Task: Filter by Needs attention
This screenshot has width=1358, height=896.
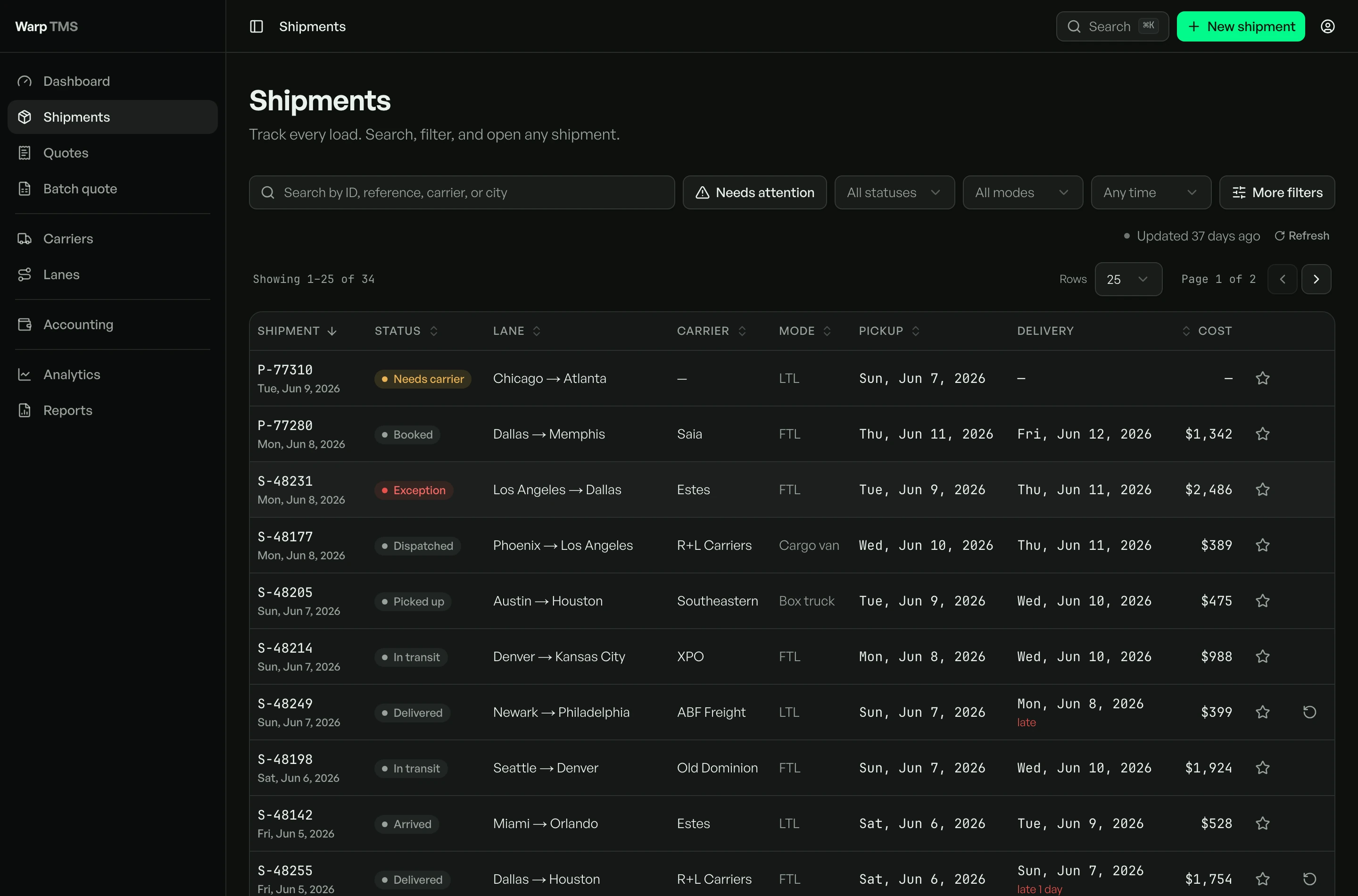Action: point(754,192)
